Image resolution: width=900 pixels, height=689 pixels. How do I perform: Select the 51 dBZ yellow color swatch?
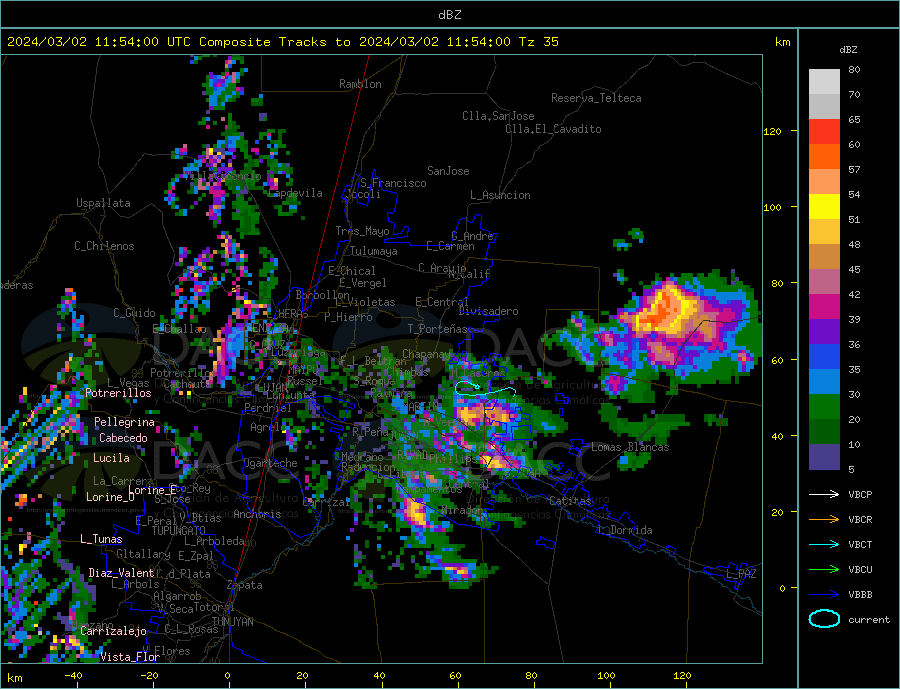[x=824, y=207]
